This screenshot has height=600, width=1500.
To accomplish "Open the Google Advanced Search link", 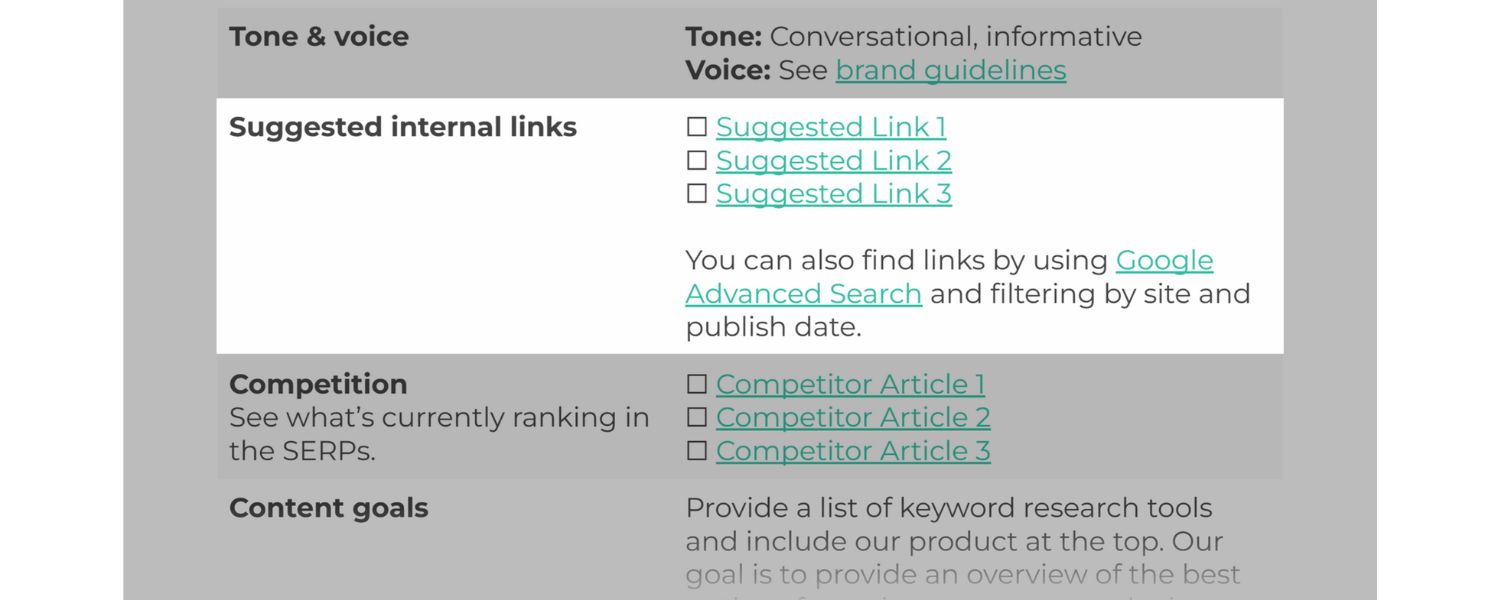I will coord(1164,260).
